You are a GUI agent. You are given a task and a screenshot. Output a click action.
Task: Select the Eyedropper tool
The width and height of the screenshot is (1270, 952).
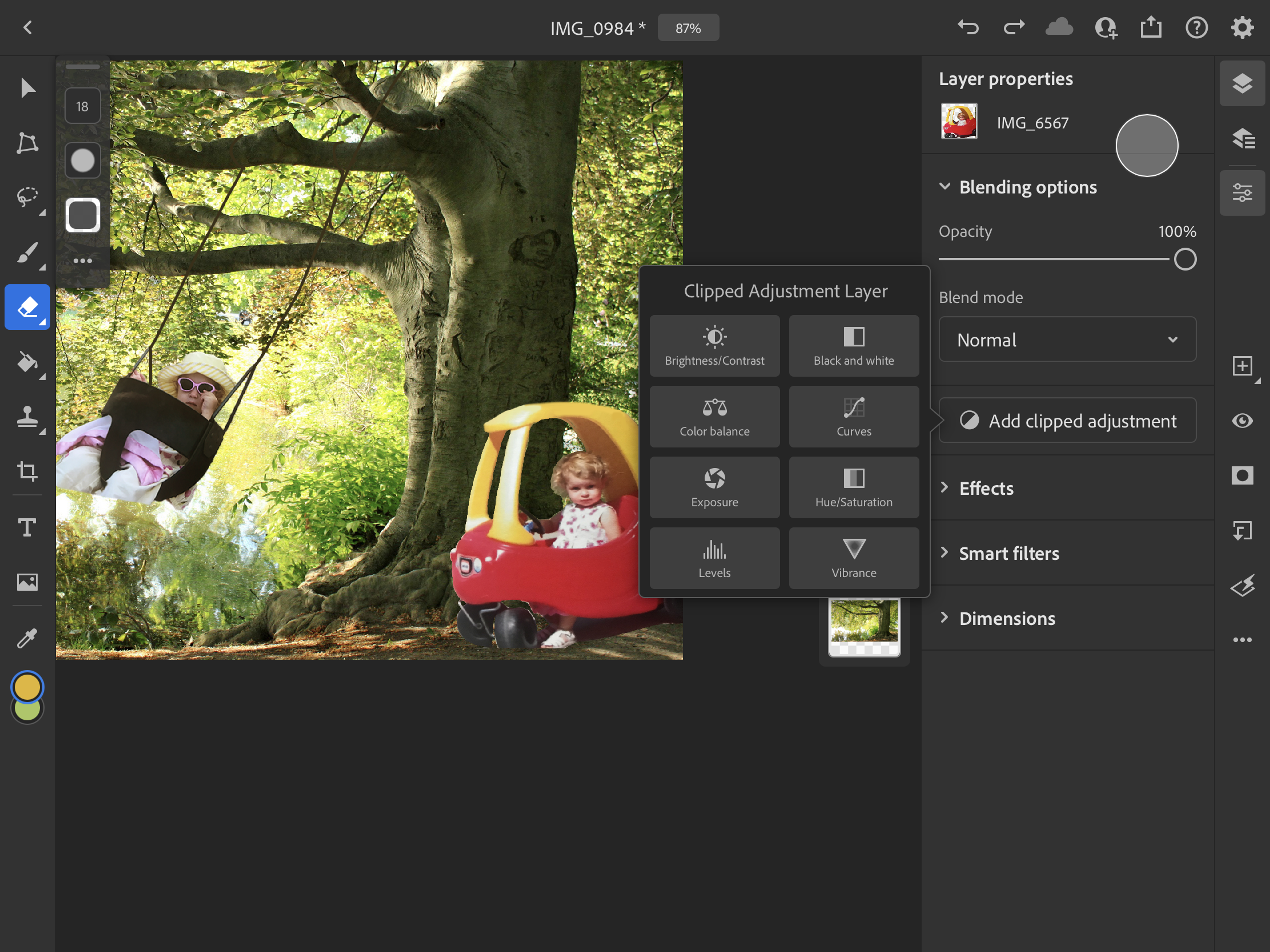(x=27, y=637)
